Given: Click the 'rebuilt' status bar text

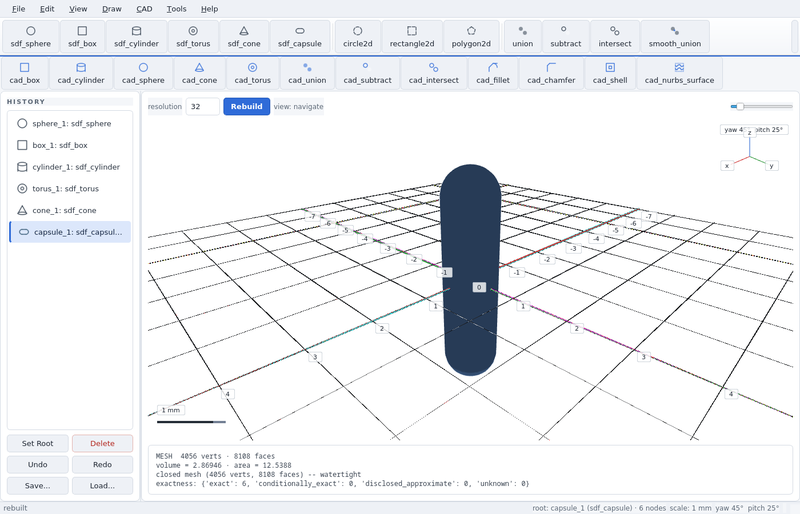Looking at the screenshot, I should point(15,508).
